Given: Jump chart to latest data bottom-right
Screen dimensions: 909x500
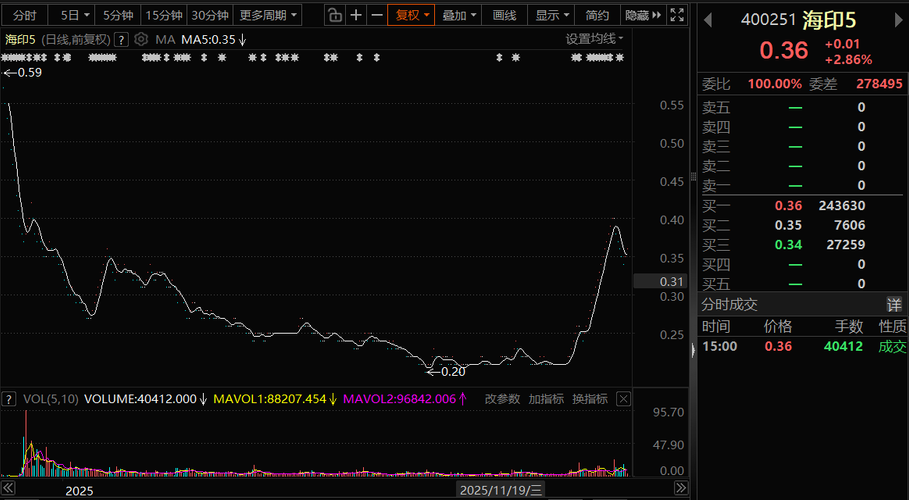Looking at the screenshot, I should point(681,488).
